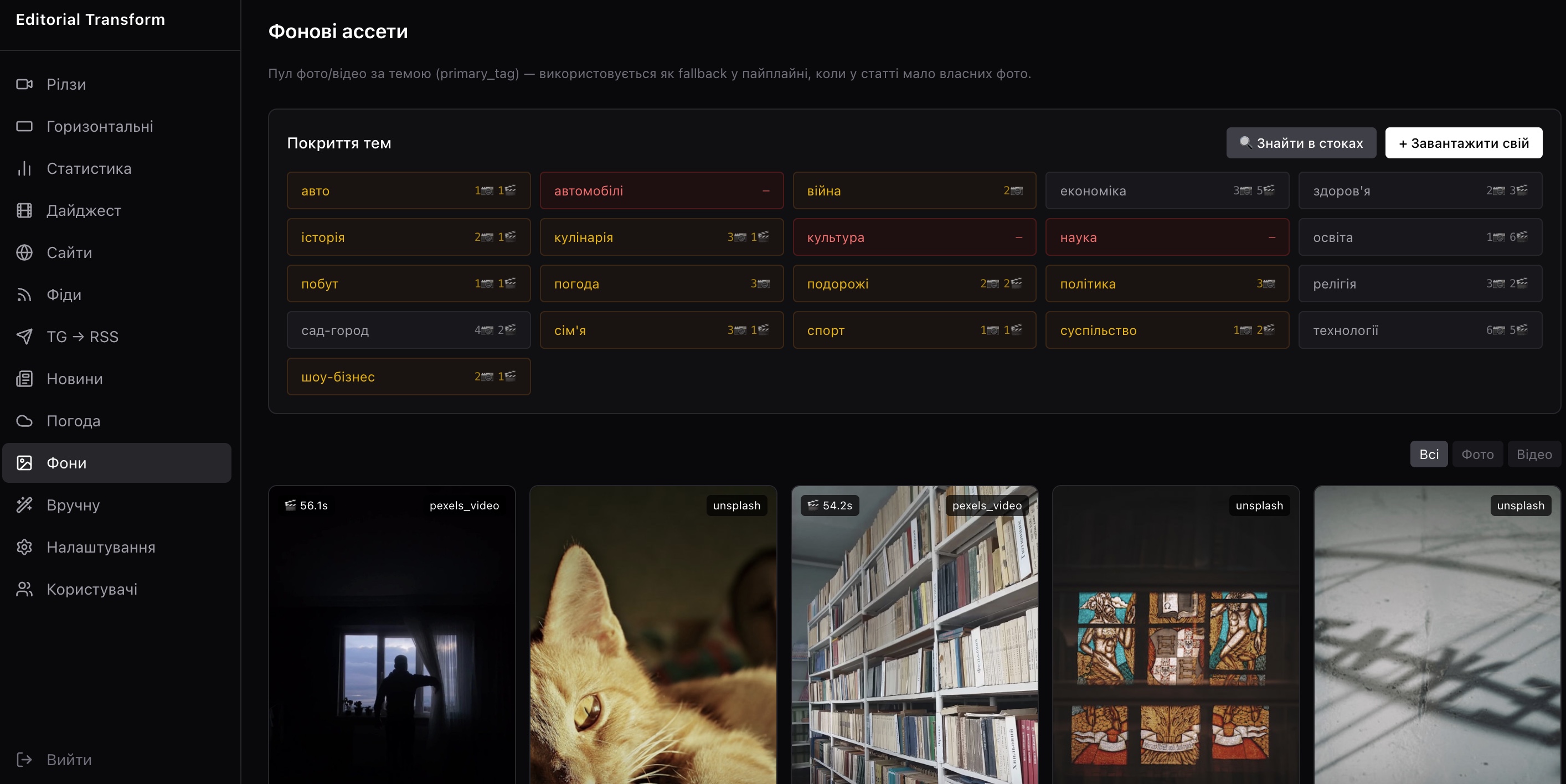This screenshot has height=784, width=1566.
Task: Select the сад-город topic chip
Action: click(x=409, y=330)
